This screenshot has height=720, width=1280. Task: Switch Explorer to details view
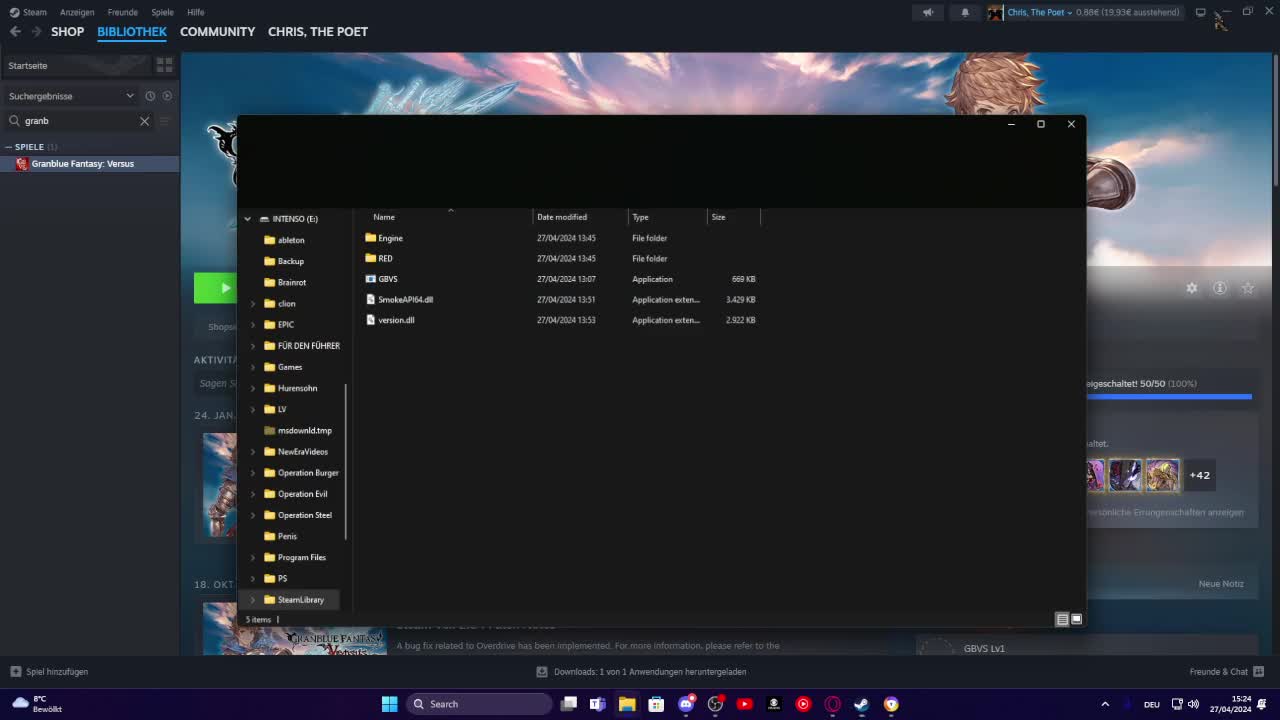click(1060, 618)
